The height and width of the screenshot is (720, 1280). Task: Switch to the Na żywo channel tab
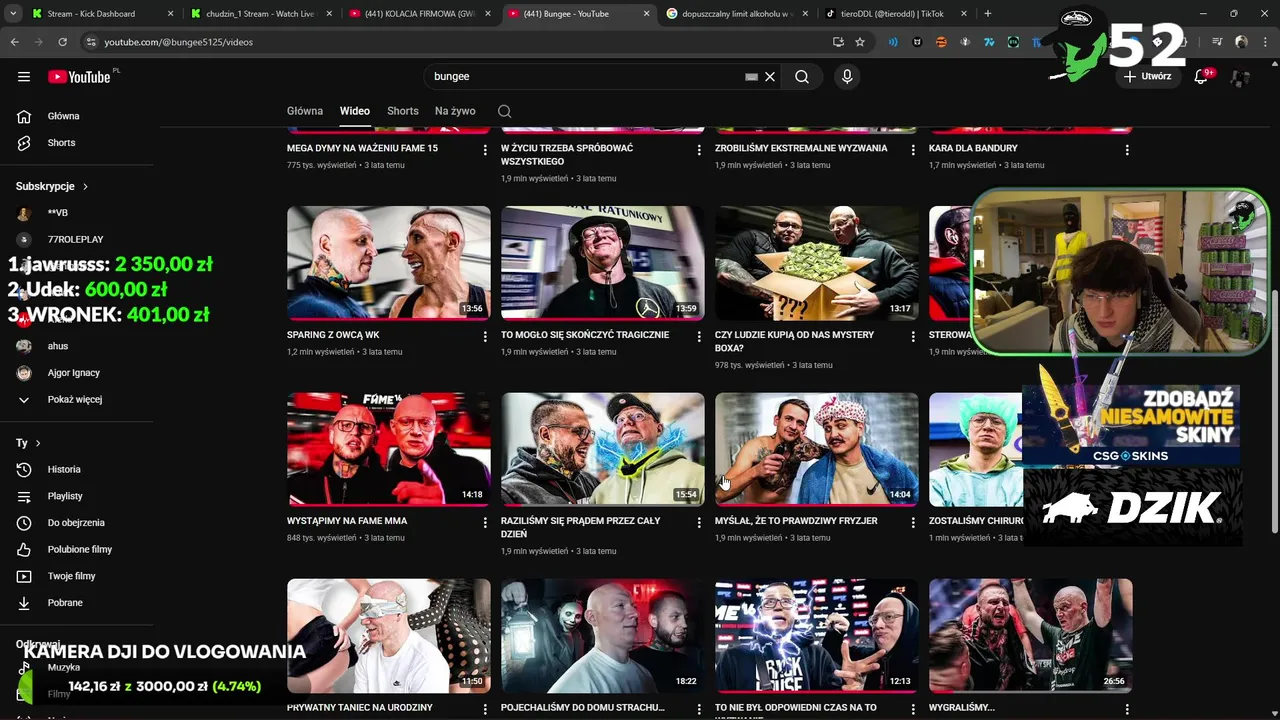455,111
